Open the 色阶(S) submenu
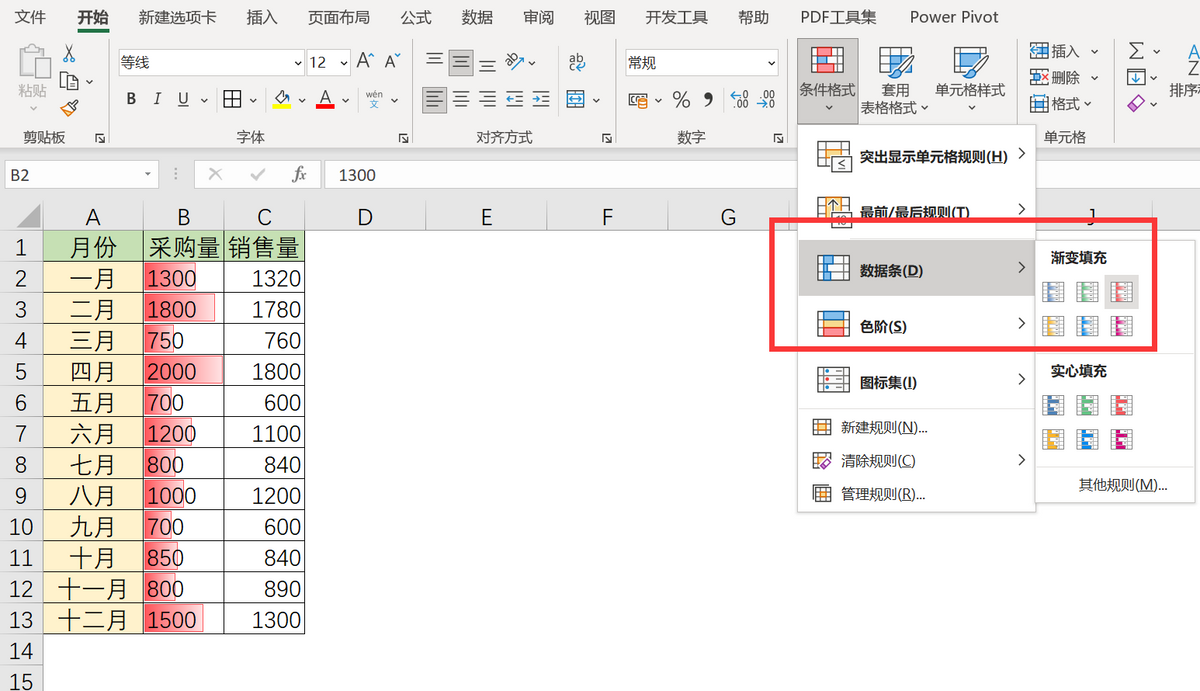Image resolution: width=1200 pixels, height=691 pixels. point(916,325)
